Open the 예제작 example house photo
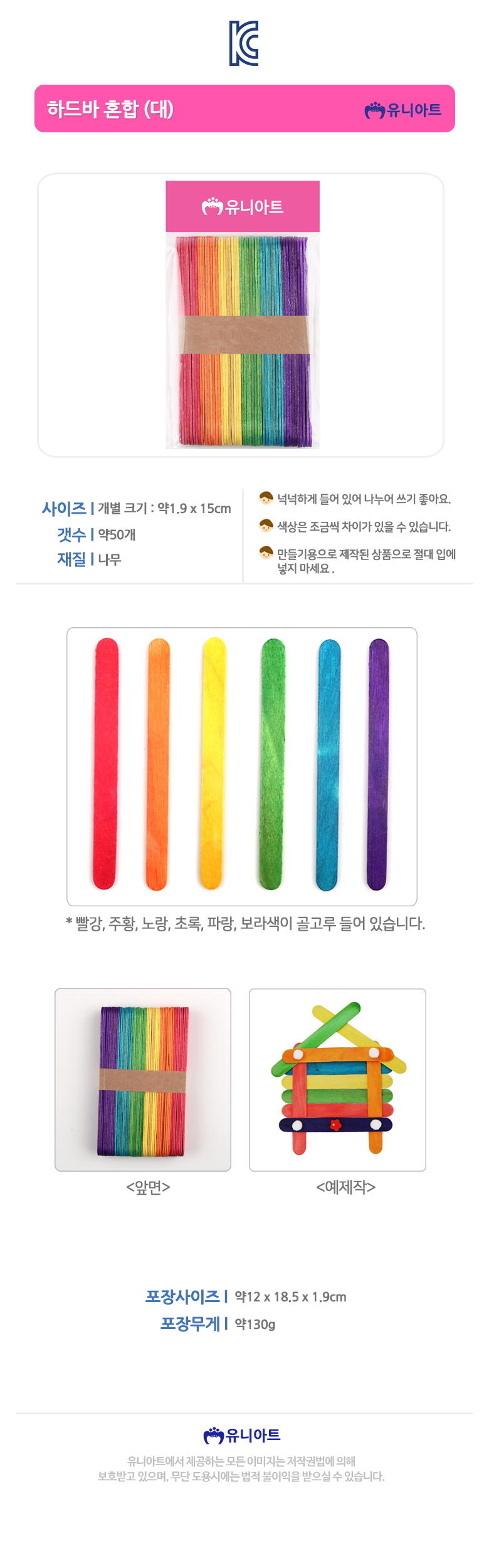 pyautogui.click(x=337, y=1079)
